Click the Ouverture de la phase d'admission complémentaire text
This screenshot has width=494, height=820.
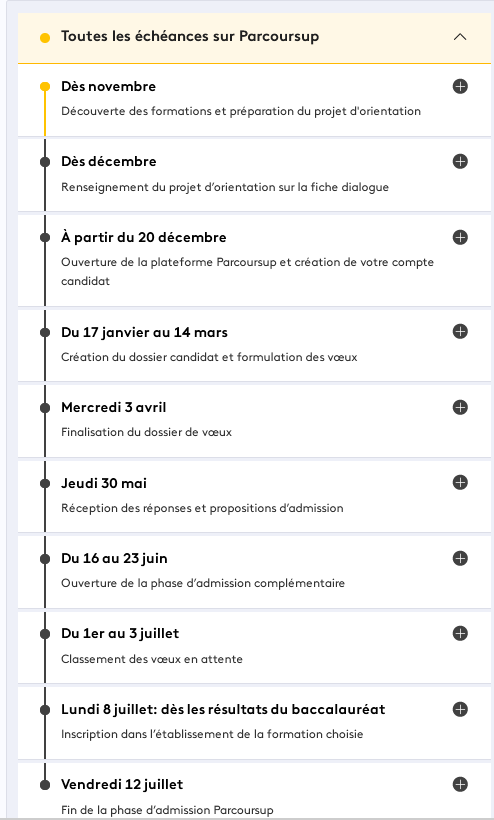(203, 583)
